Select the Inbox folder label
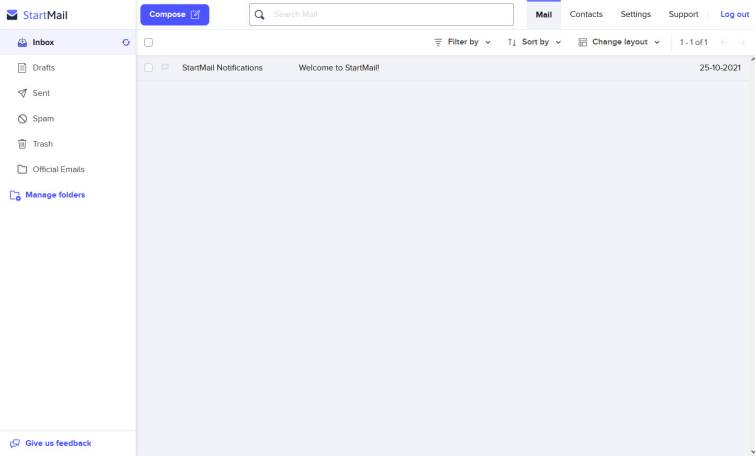 (x=43, y=42)
